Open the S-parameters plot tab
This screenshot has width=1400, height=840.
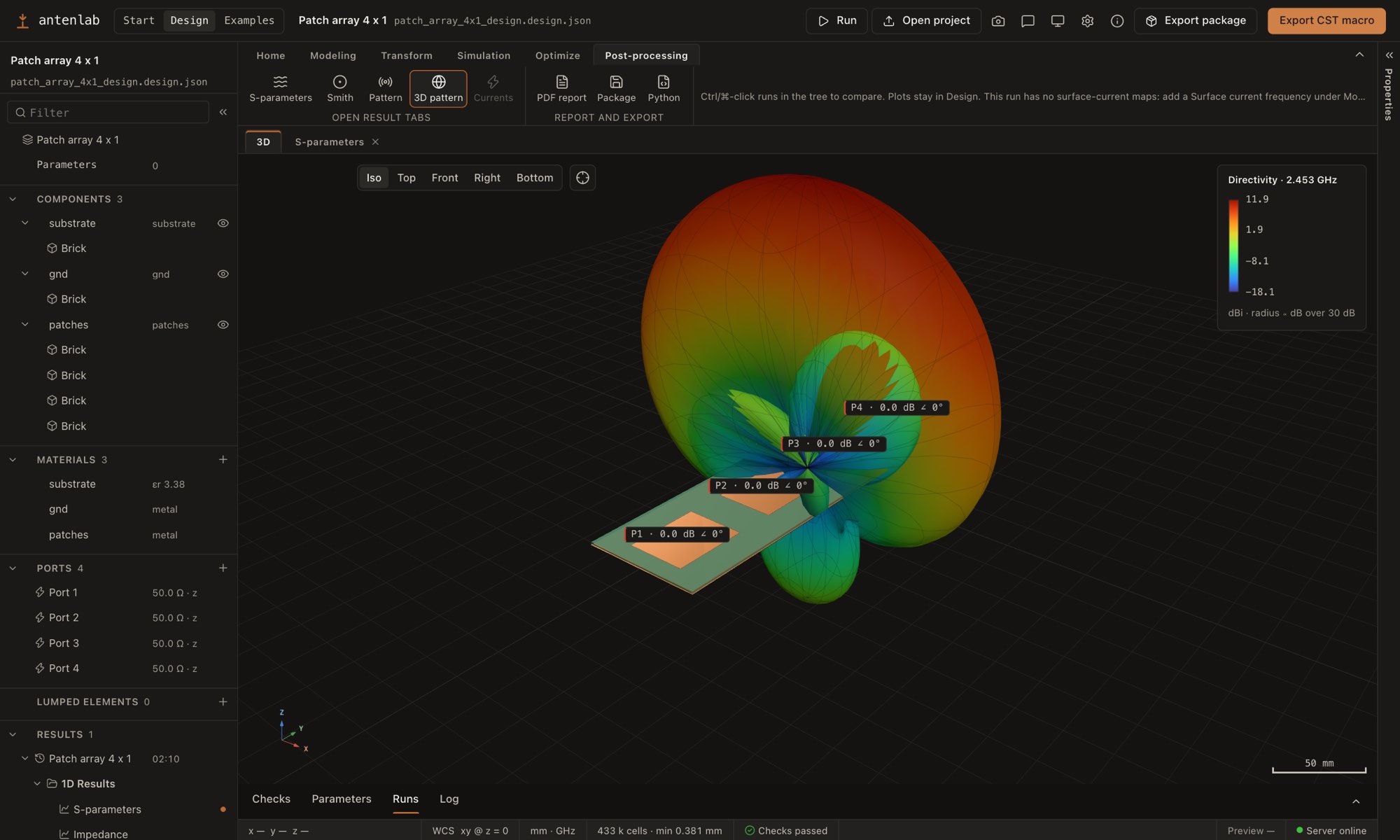click(329, 142)
